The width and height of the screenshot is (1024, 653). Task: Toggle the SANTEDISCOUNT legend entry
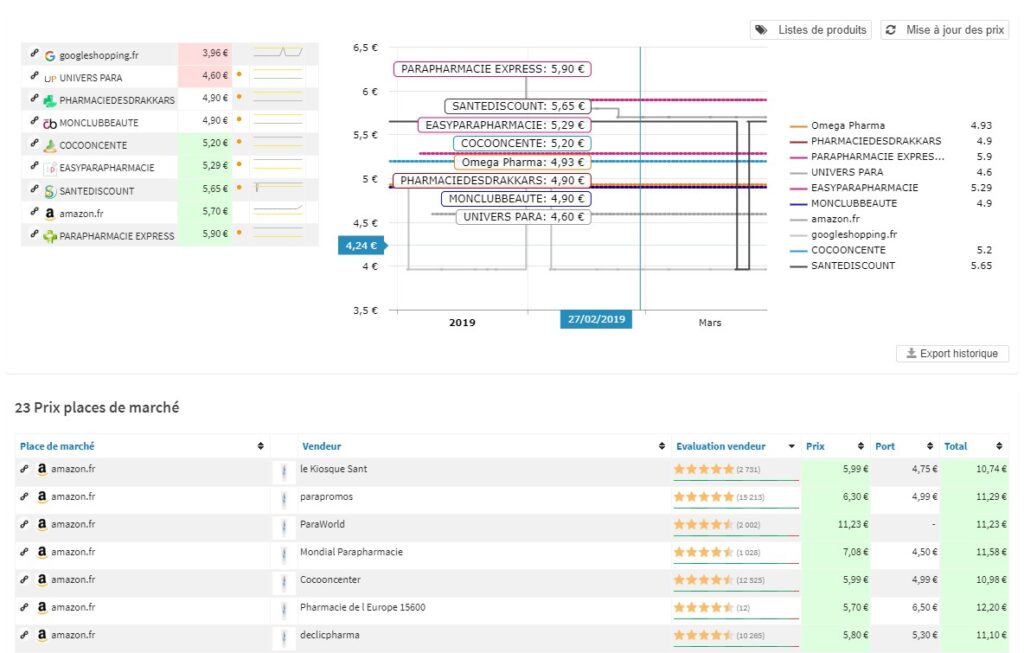point(852,266)
